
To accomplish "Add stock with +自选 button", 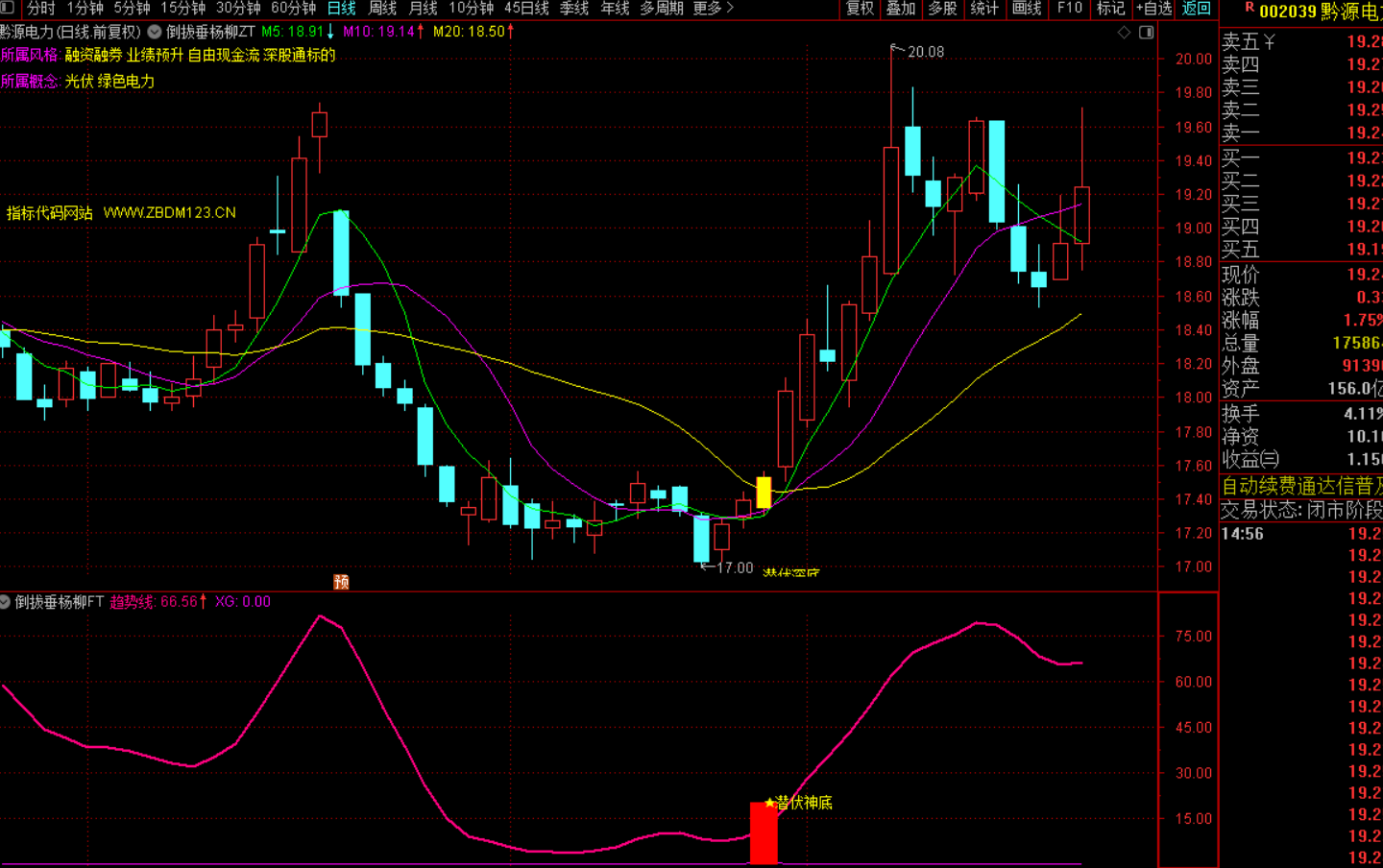I will click(1153, 9).
